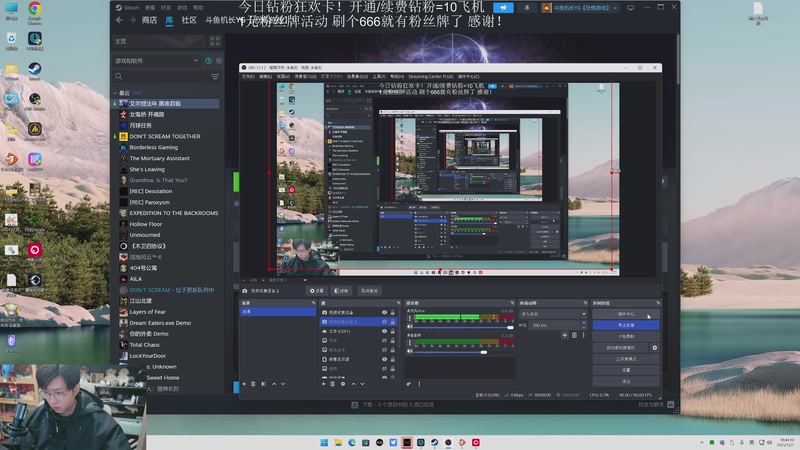This screenshot has width=800, height=450.
Task: Open advanced filter icon beside Steam search
Action: point(215,77)
